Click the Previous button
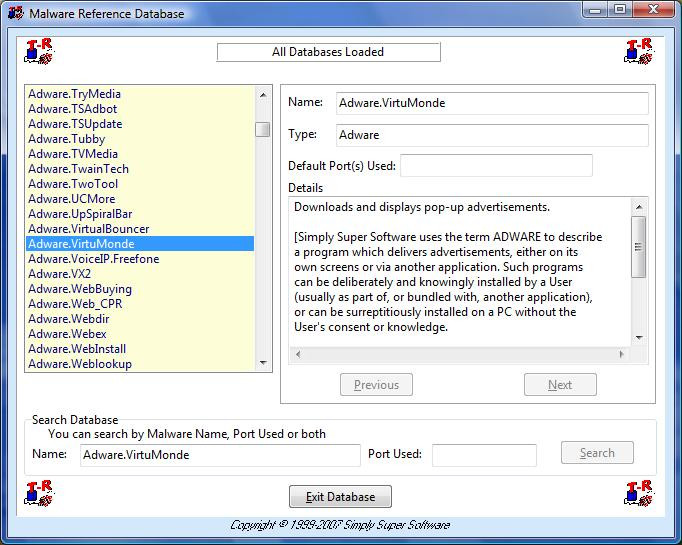Image resolution: width=682 pixels, height=545 pixels. pyautogui.click(x=376, y=385)
